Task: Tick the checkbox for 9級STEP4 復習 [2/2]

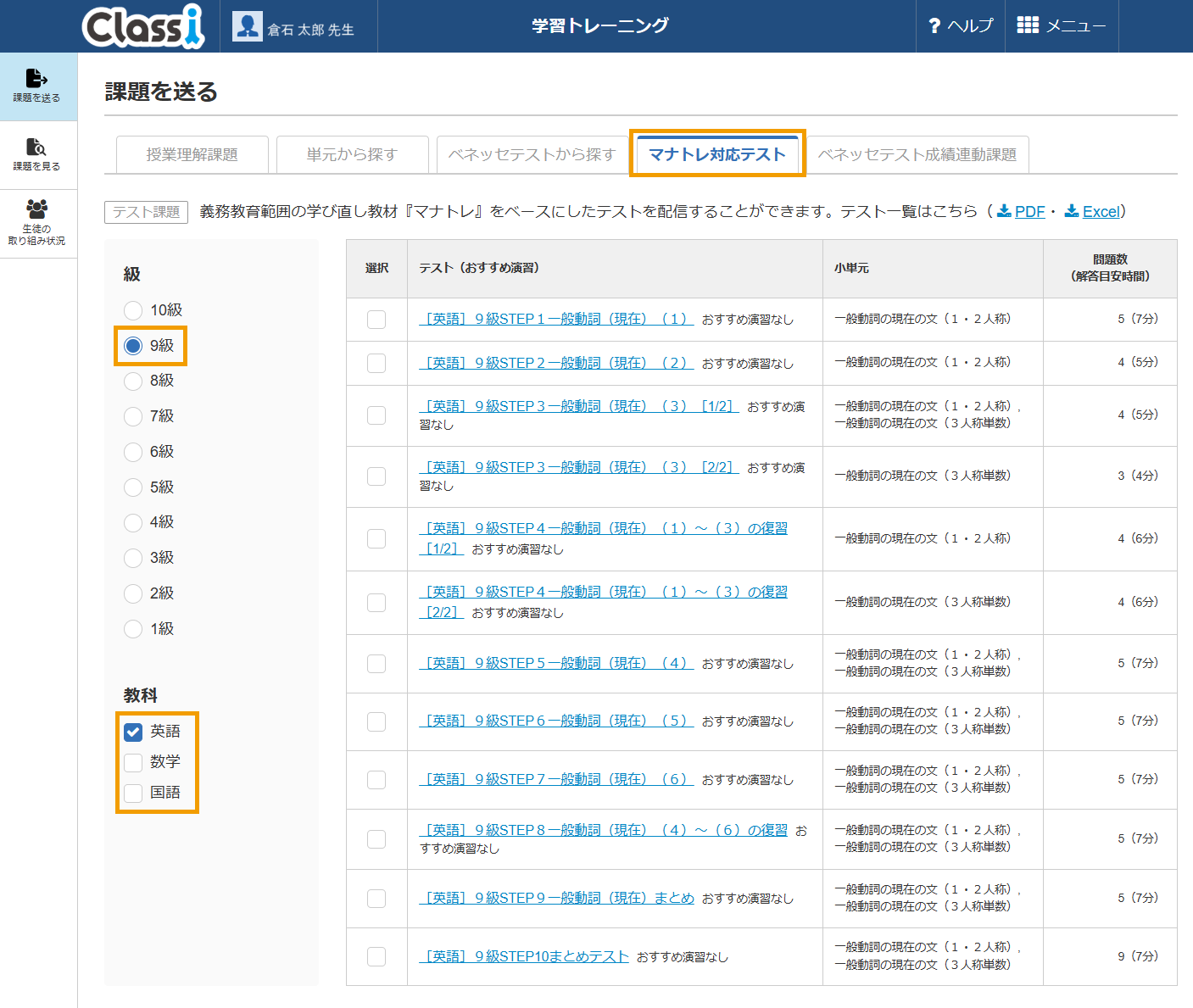Action: [376, 602]
